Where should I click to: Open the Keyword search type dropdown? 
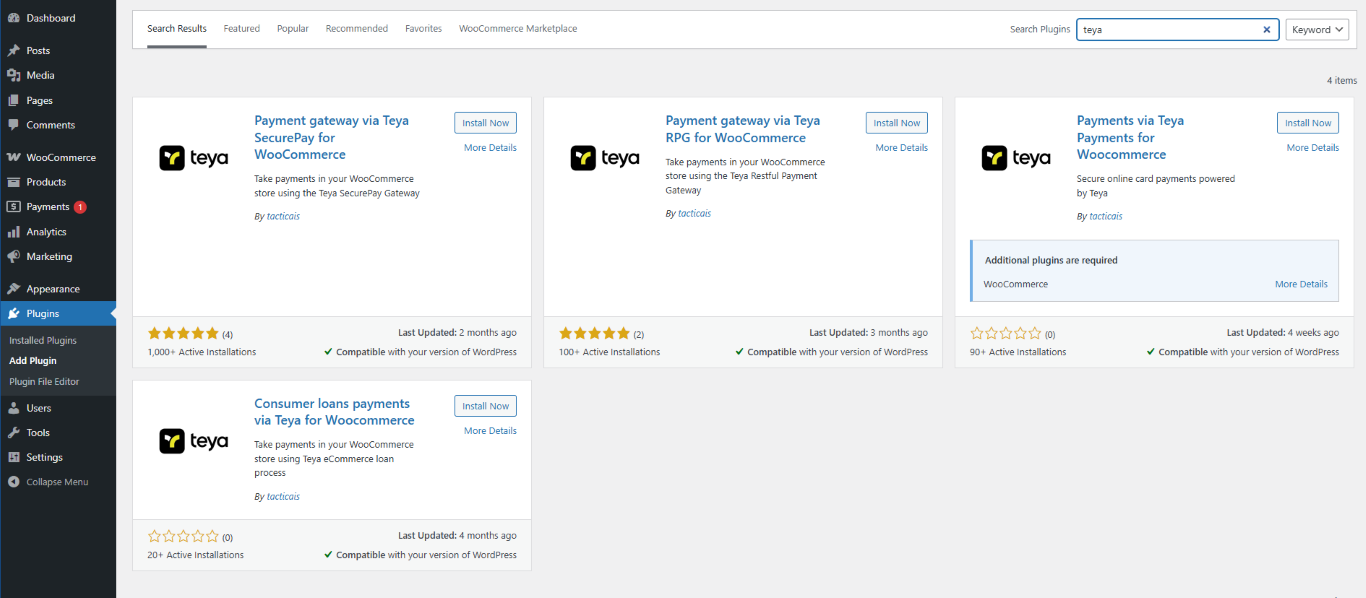[1317, 30]
